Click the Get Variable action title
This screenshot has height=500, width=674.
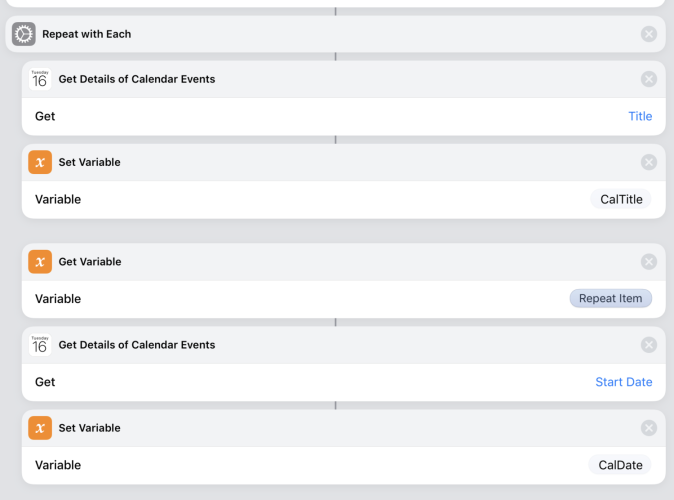[x=90, y=262]
